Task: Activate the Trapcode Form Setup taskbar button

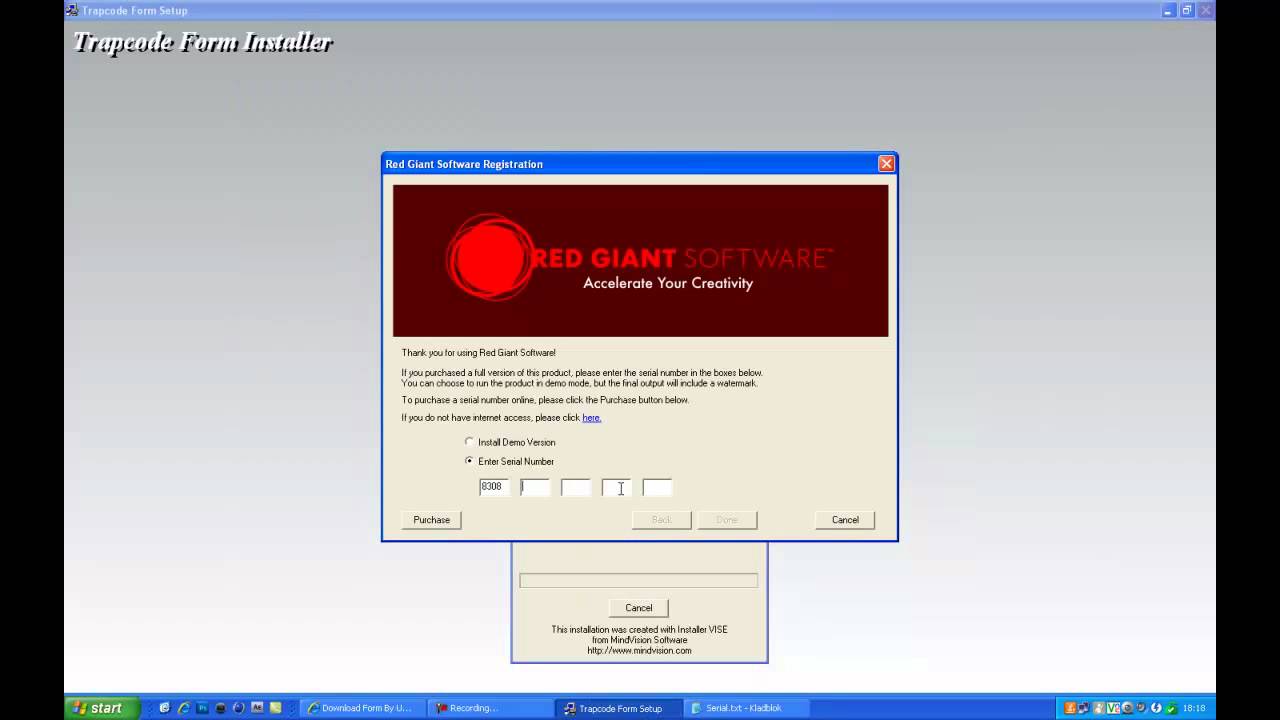Action: (619, 708)
